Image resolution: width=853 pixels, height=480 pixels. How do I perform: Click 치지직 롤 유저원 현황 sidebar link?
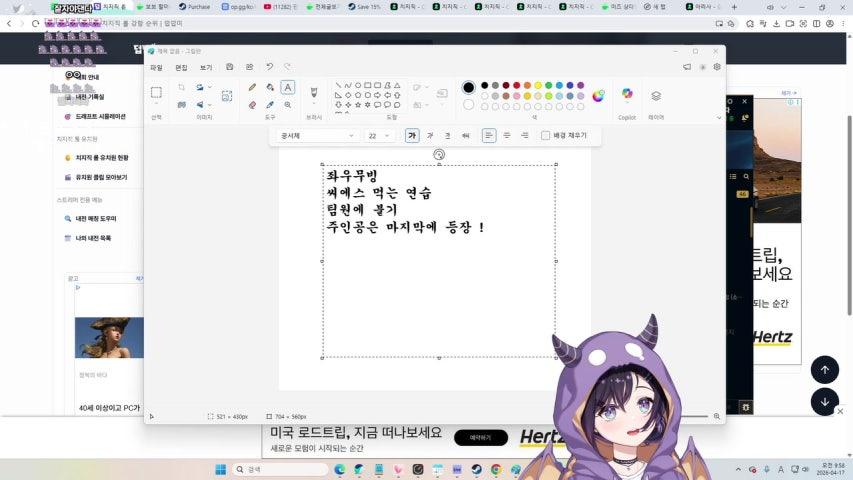[102, 158]
